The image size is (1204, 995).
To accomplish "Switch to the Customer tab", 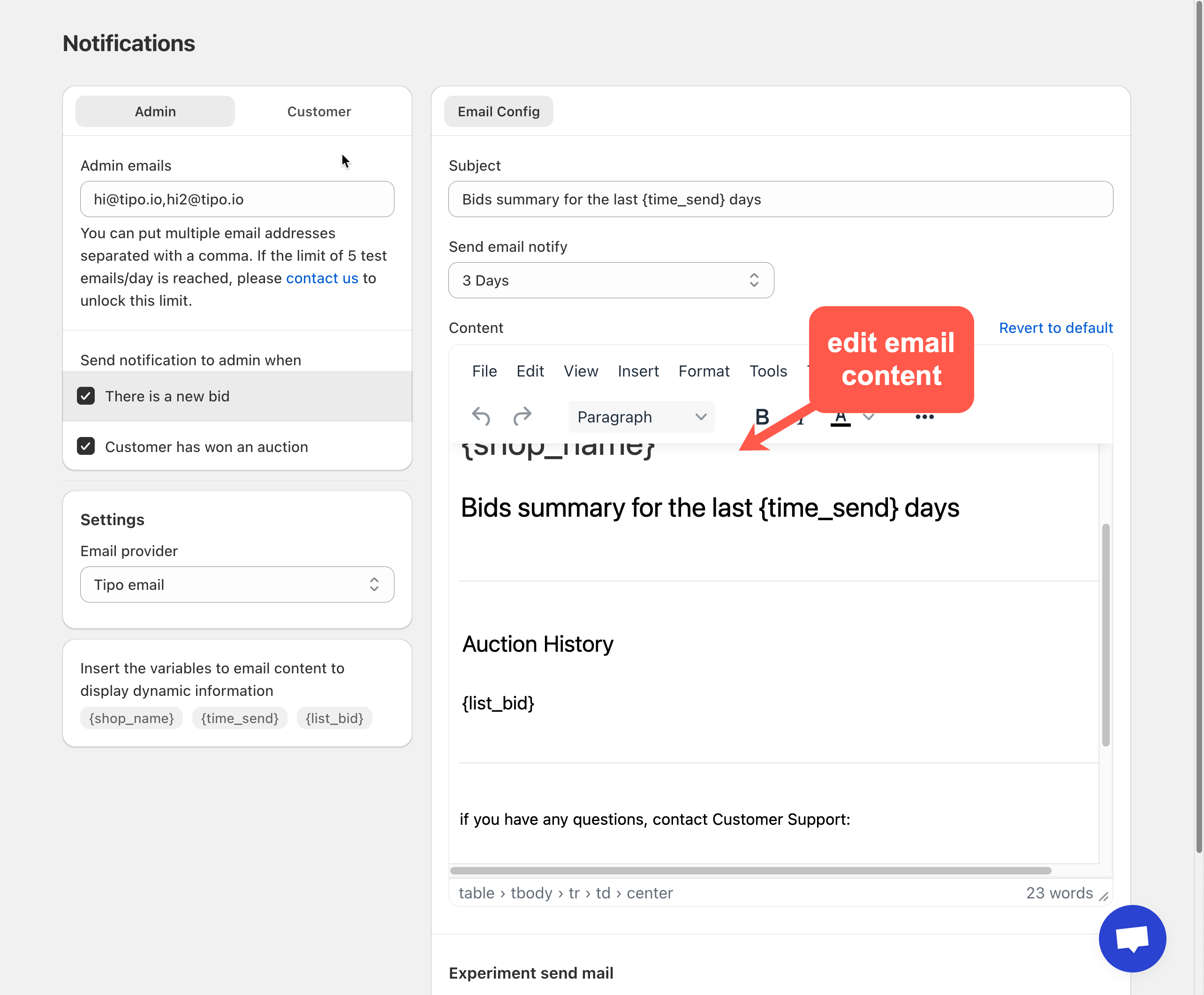I will click(x=319, y=111).
